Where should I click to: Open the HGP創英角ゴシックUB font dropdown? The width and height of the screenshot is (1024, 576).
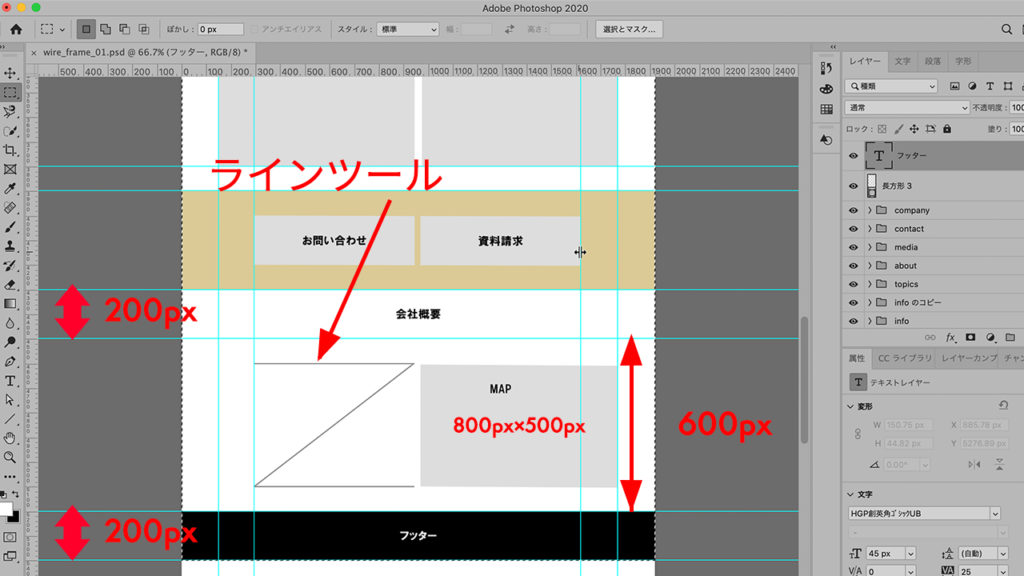click(924, 513)
